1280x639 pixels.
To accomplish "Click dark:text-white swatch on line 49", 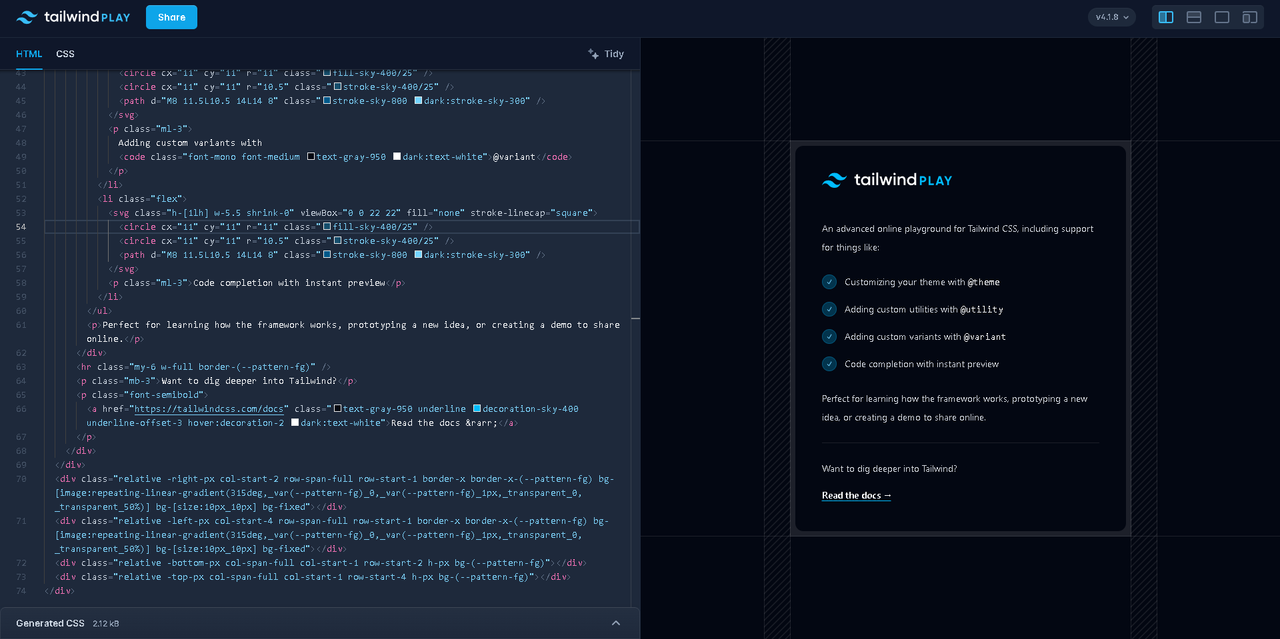I will coord(397,157).
